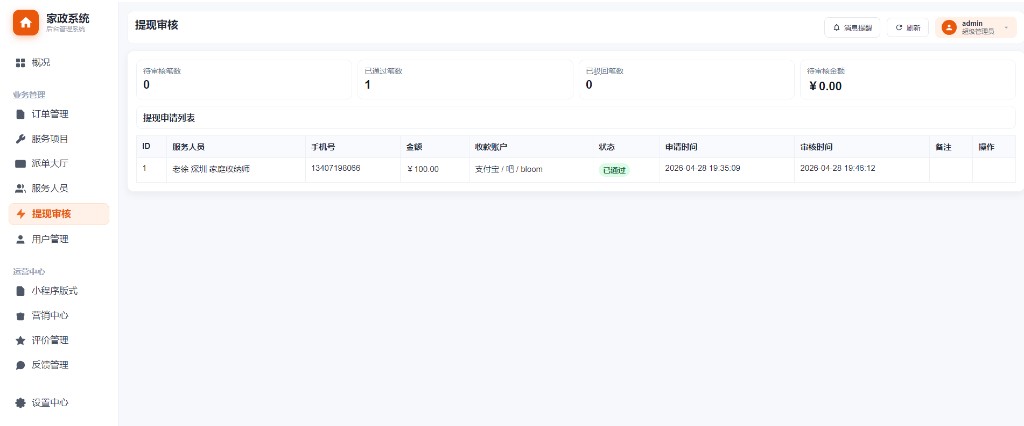Click the 提现申请列表 heading
This screenshot has width=1024, height=426.
click(x=169, y=118)
